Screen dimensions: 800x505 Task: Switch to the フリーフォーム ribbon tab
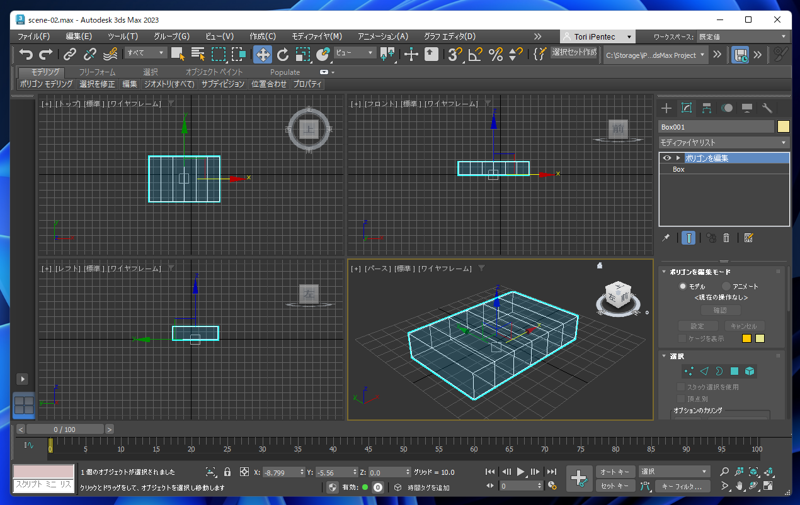point(97,72)
